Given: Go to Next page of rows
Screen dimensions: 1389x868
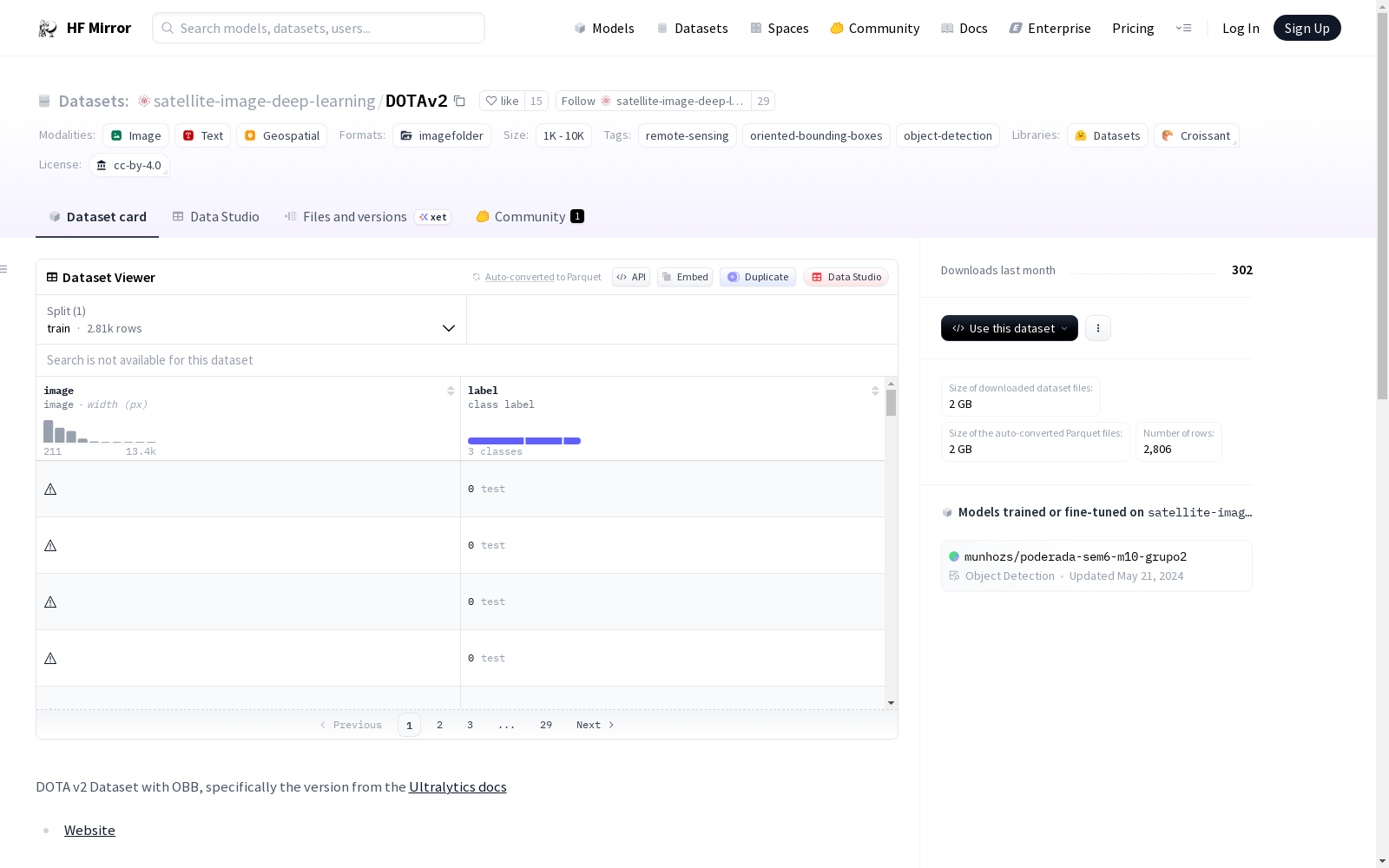Looking at the screenshot, I should pyautogui.click(x=596, y=725).
